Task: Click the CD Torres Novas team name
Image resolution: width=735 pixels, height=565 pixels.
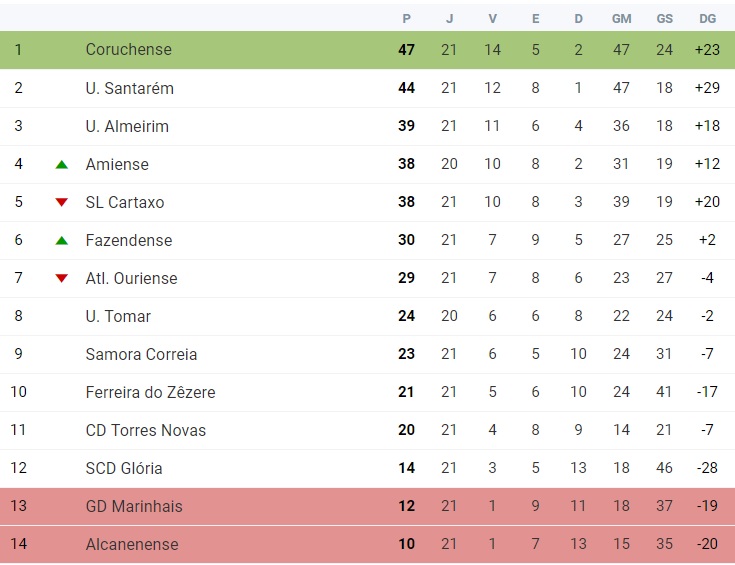Action: pyautogui.click(x=145, y=430)
